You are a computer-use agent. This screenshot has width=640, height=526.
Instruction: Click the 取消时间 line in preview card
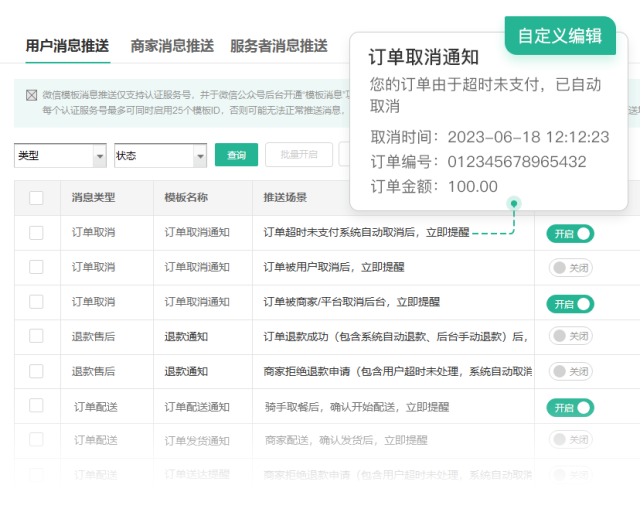tap(490, 137)
